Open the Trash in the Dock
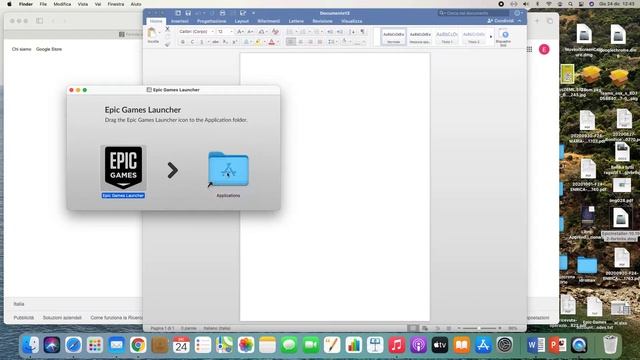The height and width of the screenshot is (360, 640). pos(610,344)
